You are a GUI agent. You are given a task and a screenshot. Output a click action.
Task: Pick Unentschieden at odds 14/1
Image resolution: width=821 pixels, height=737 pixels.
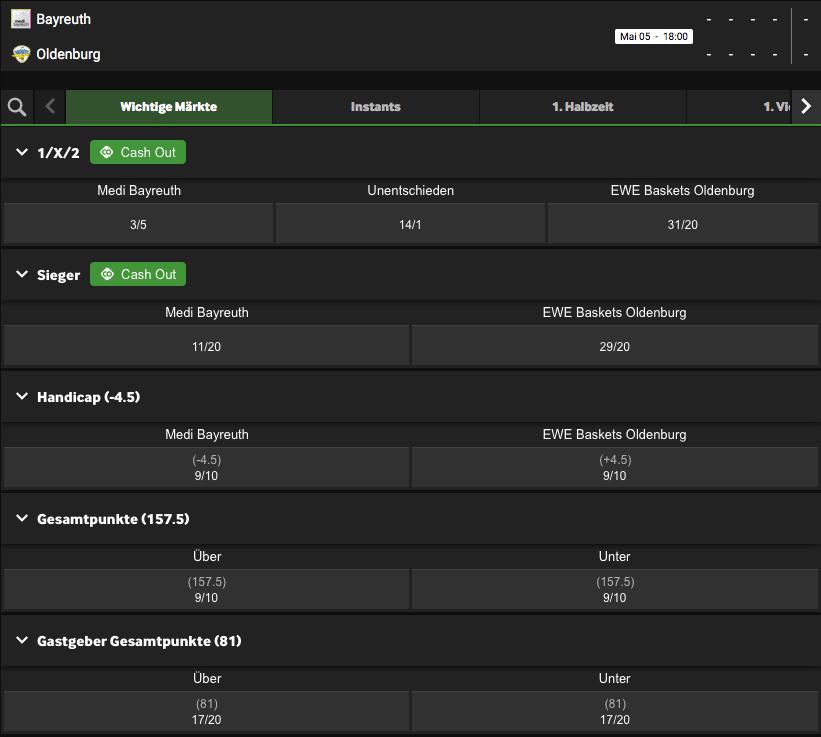click(x=410, y=224)
